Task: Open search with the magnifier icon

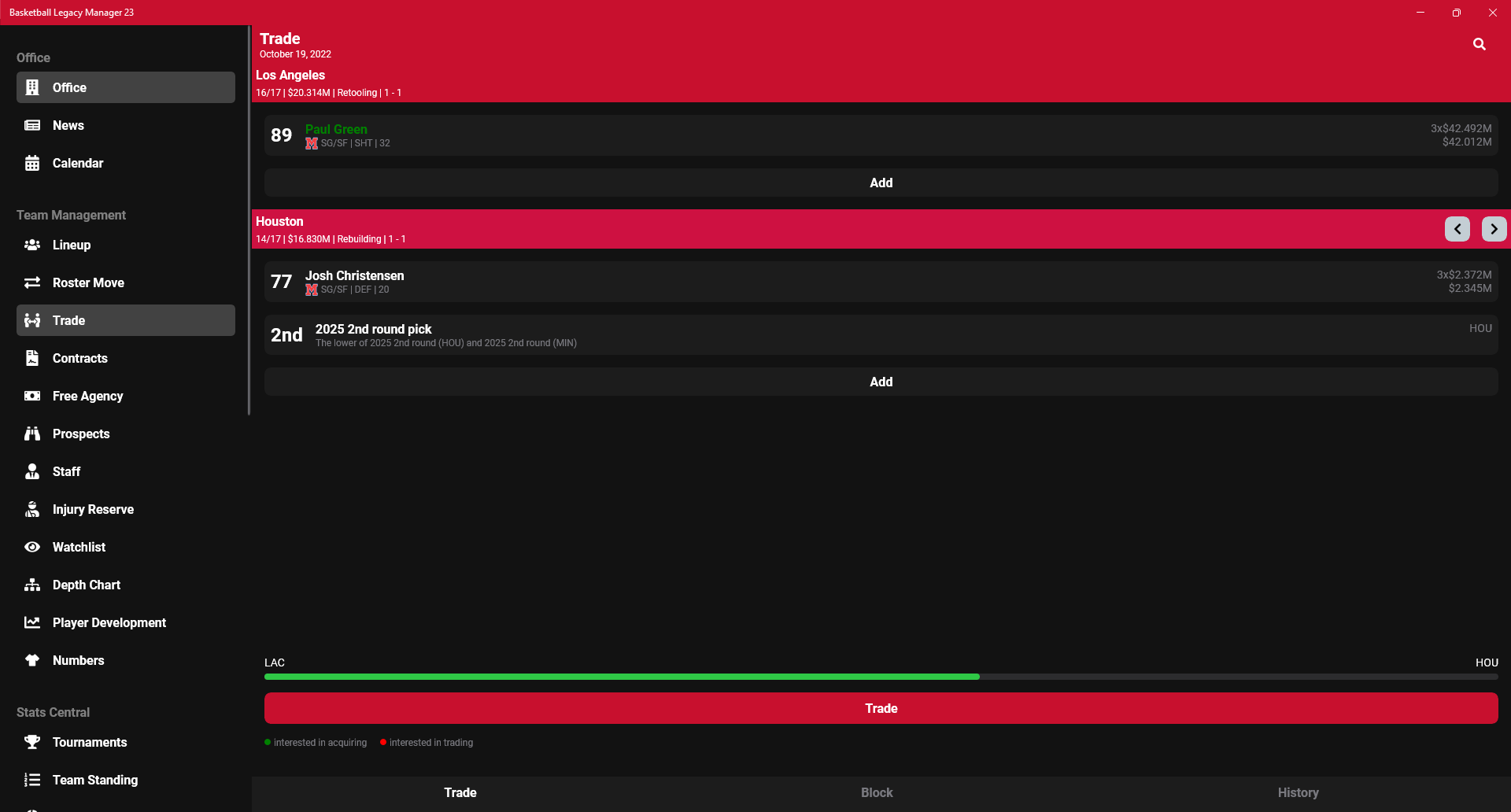Action: click(x=1480, y=44)
